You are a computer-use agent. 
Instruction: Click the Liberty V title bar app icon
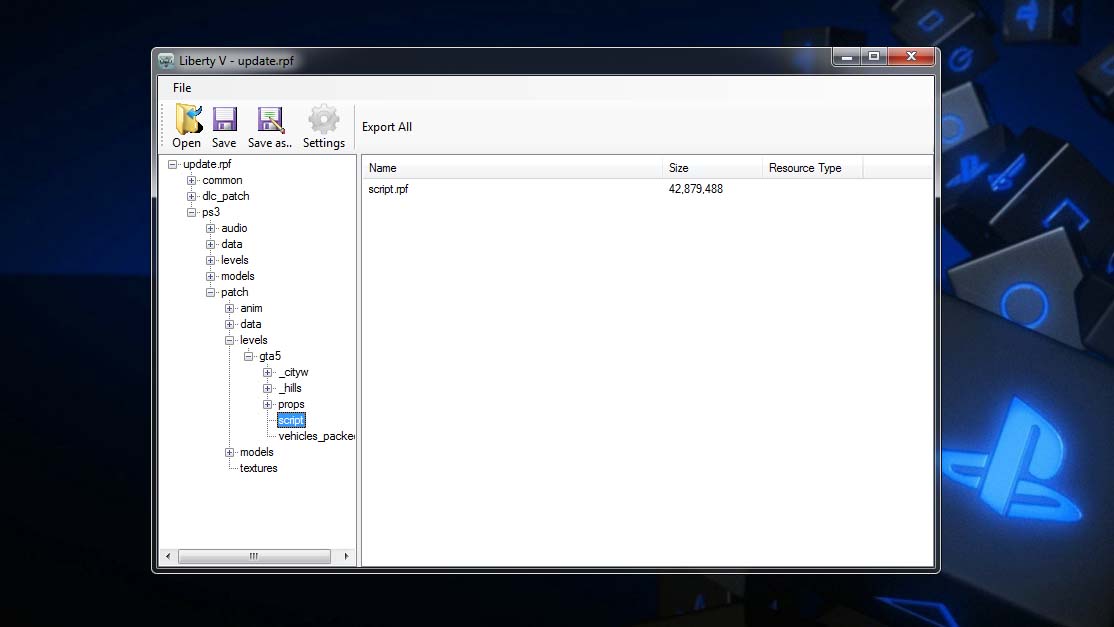coord(166,61)
